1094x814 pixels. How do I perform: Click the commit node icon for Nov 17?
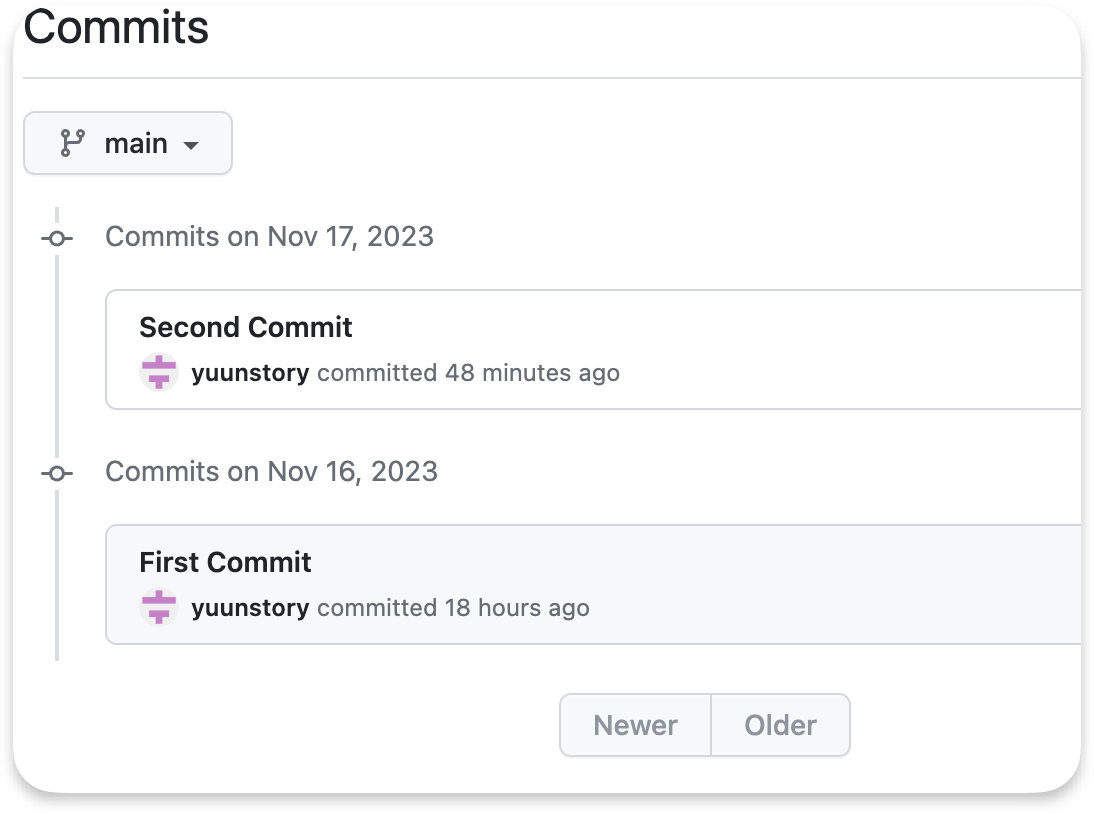point(57,239)
